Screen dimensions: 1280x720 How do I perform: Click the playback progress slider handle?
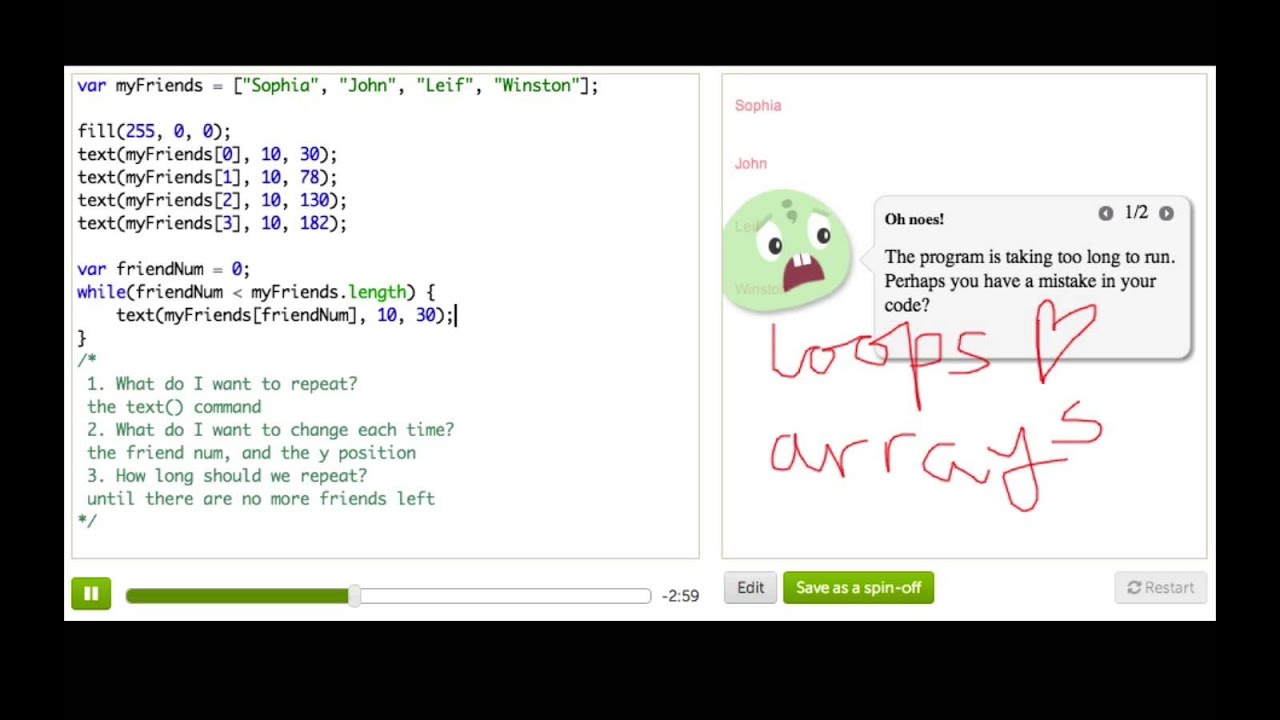coord(355,596)
